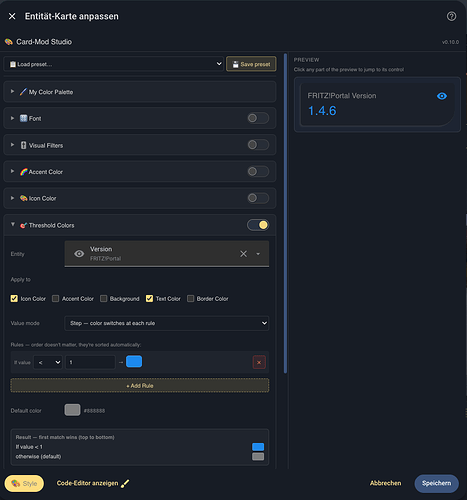Click Abbrechen to cancel
The width and height of the screenshot is (467, 500).
coord(386,483)
